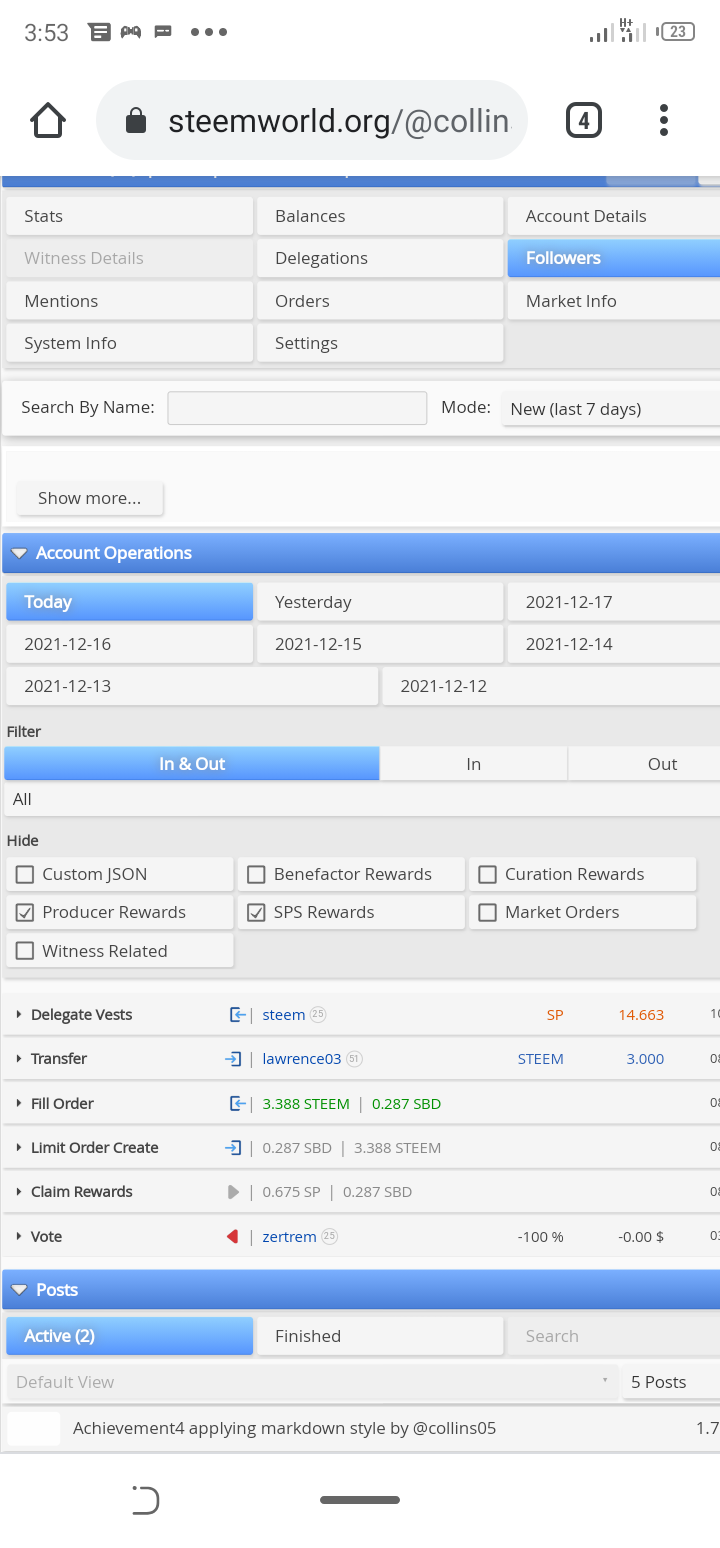Select the 2021-12-17 date tab
Viewport: 720px width, 1548px height.
coord(614,602)
